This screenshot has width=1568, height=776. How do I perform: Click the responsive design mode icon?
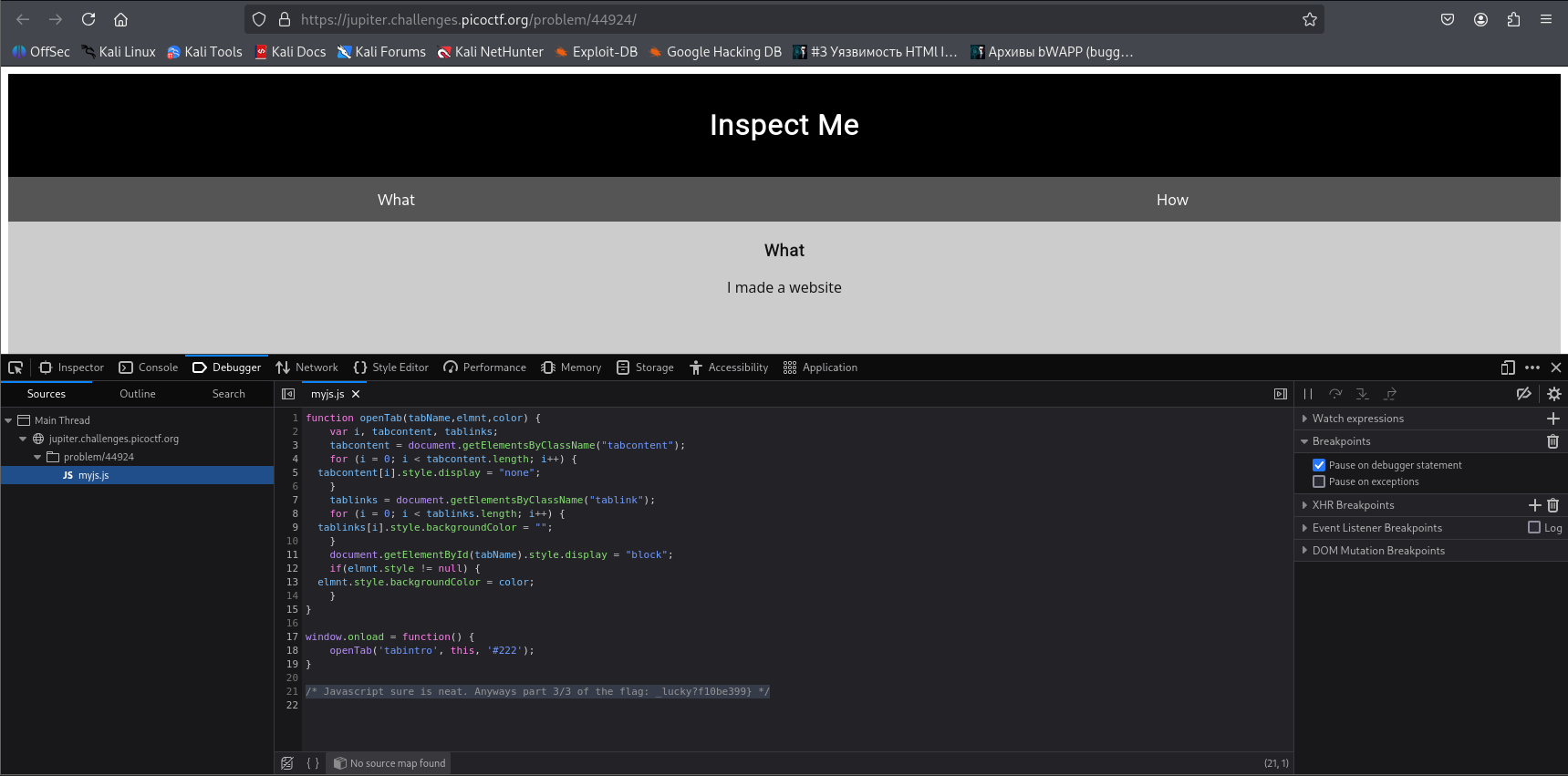tap(1508, 367)
